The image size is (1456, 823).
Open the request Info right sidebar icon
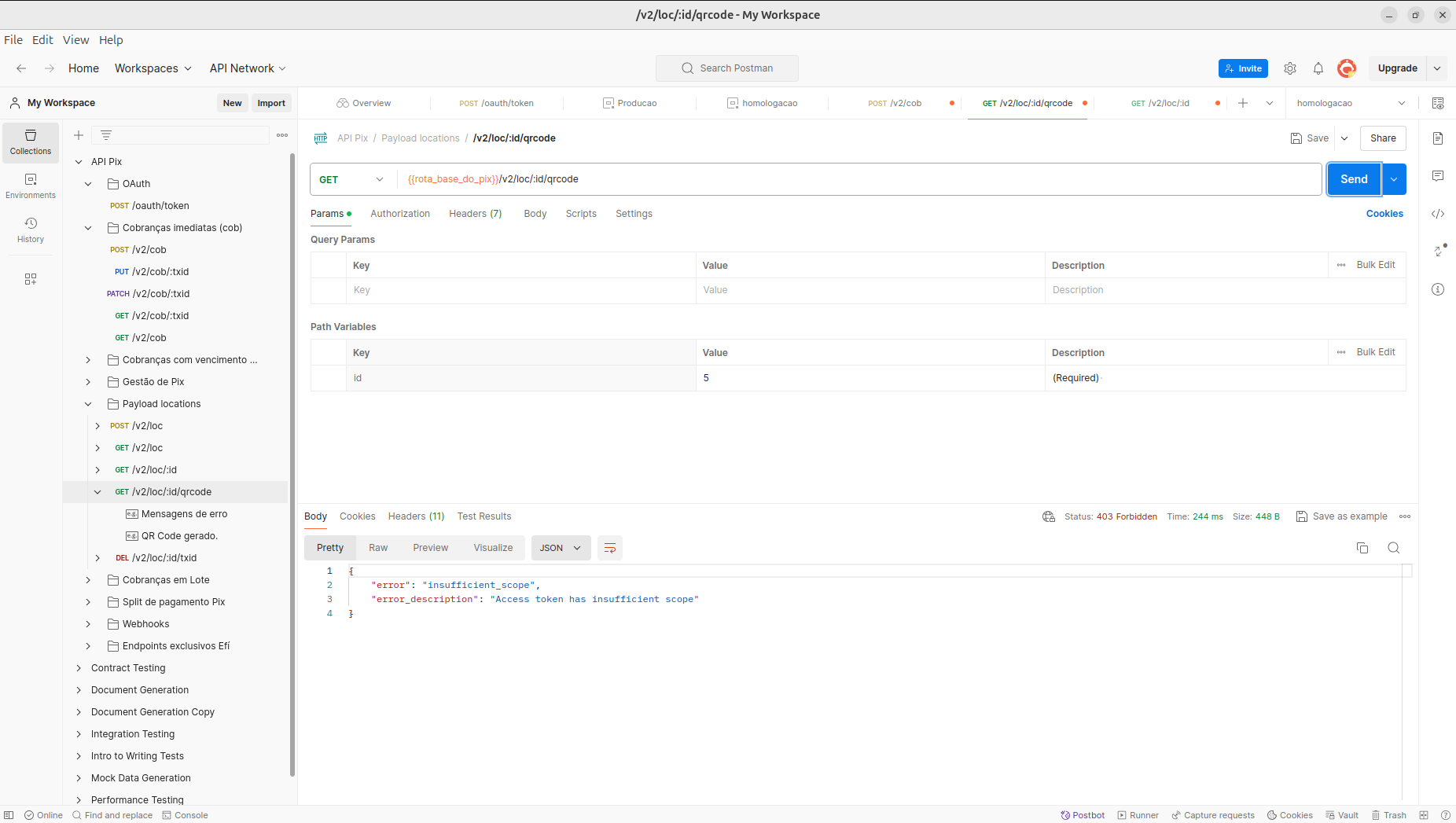1438,289
